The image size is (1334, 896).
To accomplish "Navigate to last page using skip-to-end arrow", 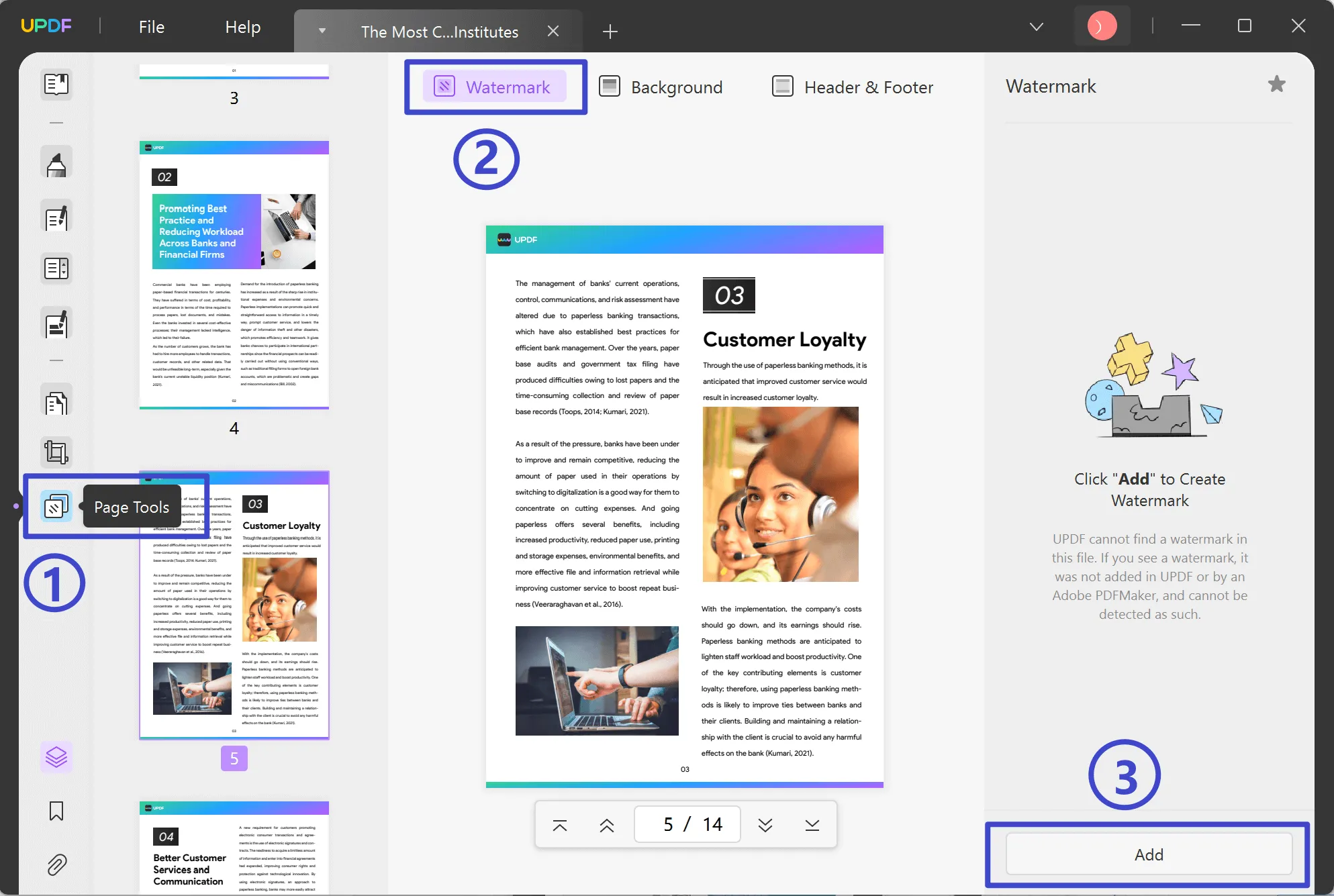I will (812, 824).
